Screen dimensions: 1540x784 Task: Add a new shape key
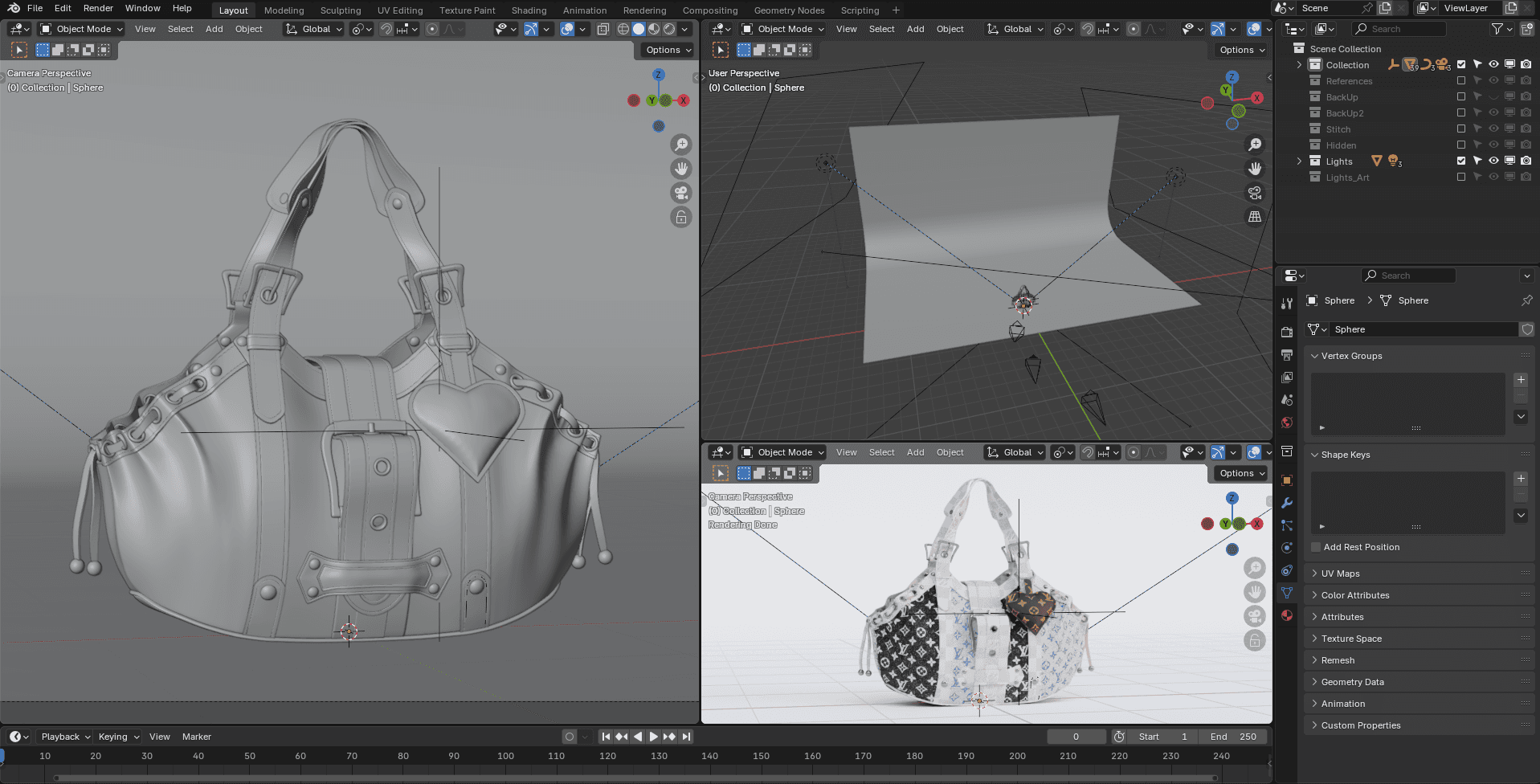tap(1521, 479)
